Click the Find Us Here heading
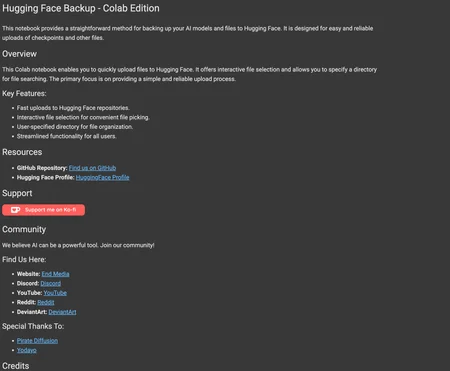This screenshot has width=450, height=371. click(x=24, y=260)
